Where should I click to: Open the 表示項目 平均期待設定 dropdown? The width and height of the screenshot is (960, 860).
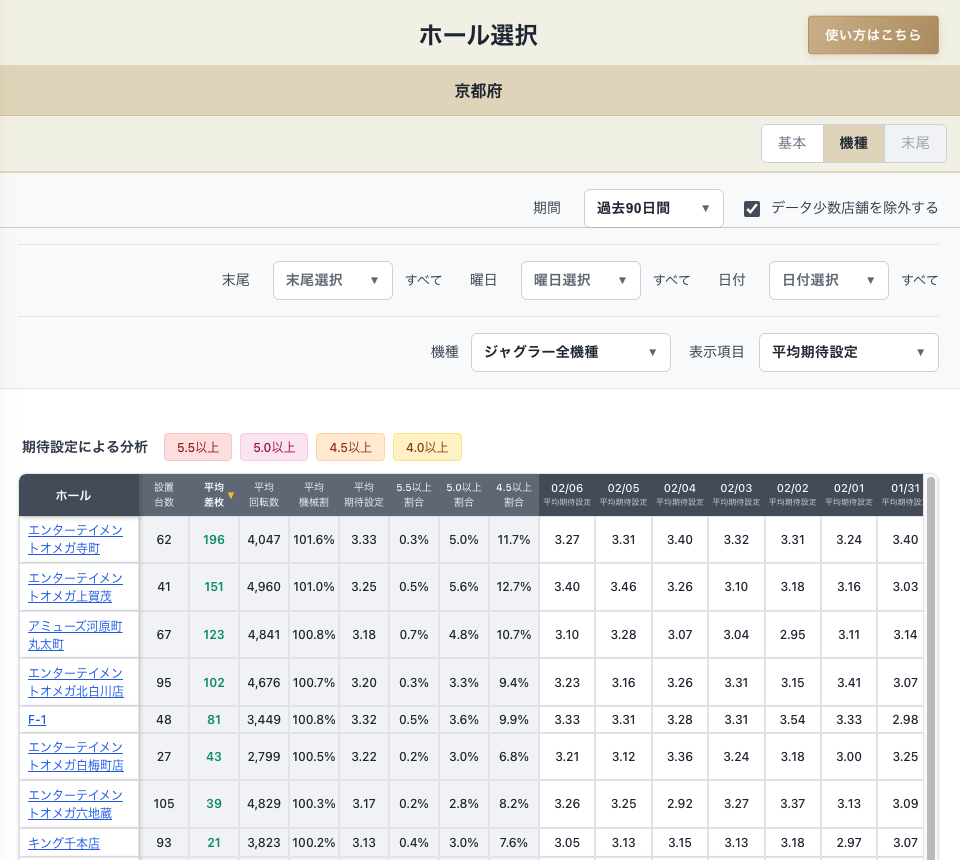[x=848, y=352]
